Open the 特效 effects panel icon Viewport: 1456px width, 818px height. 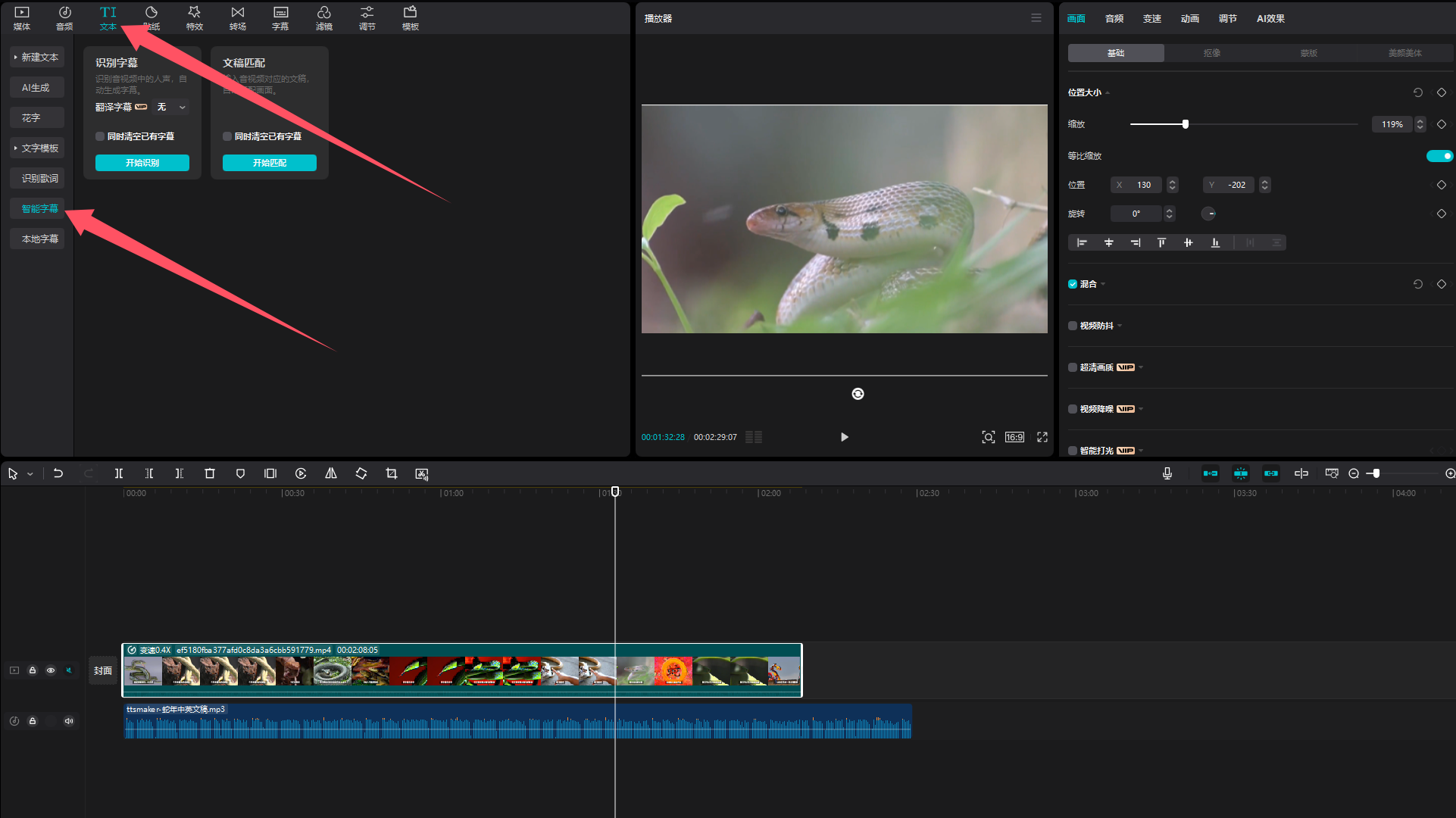click(x=195, y=18)
